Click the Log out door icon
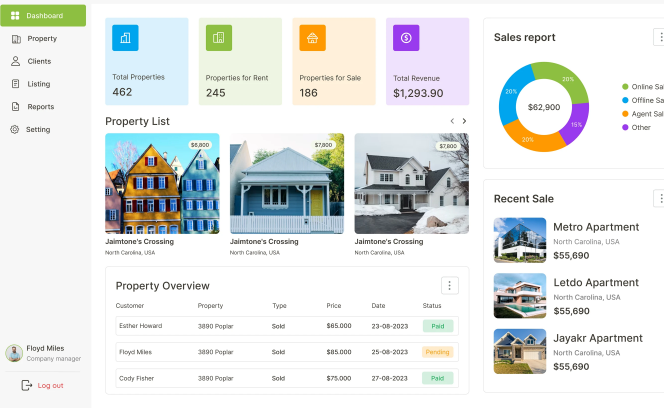Image resolution: width=664 pixels, height=415 pixels. coord(27,385)
